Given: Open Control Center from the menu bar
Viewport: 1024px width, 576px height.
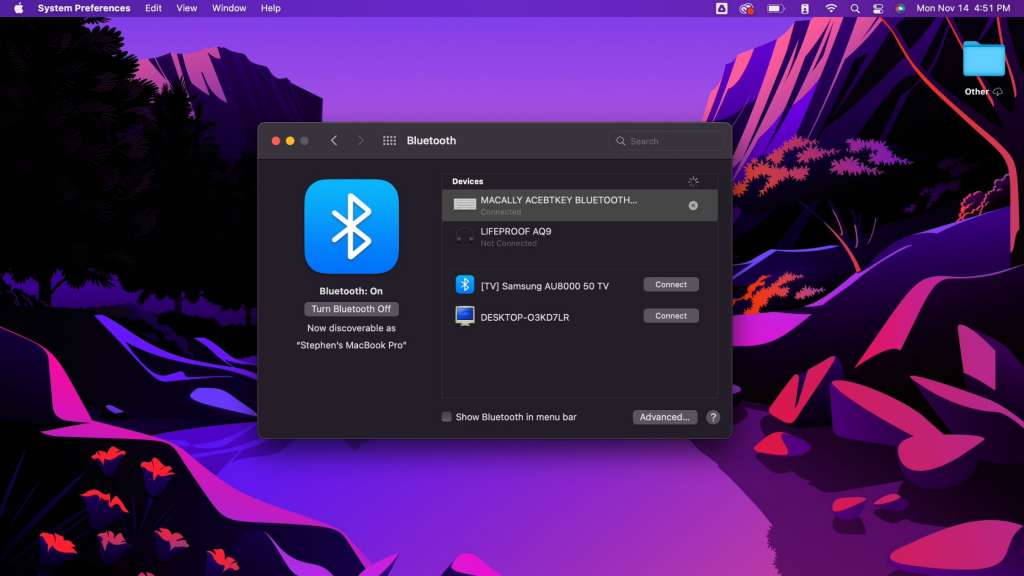Looking at the screenshot, I should pos(878,8).
